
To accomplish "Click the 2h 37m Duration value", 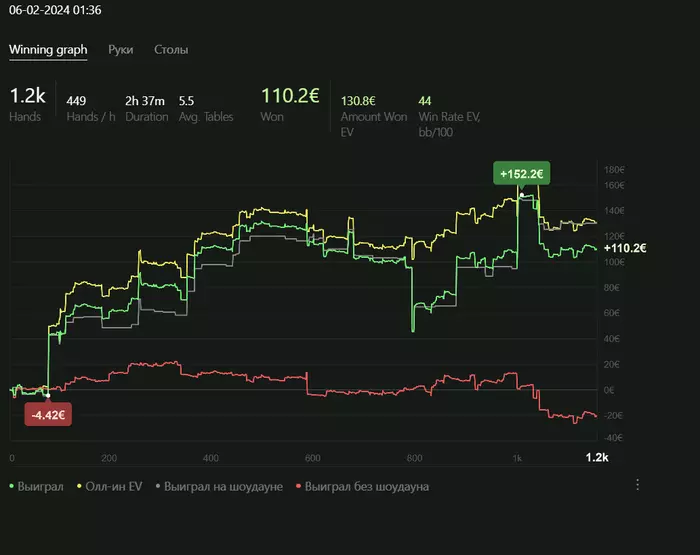I will [x=145, y=101].
